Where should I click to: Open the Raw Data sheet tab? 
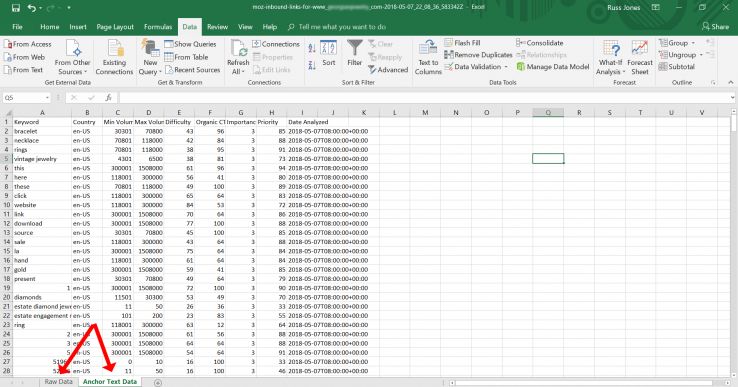(59, 381)
